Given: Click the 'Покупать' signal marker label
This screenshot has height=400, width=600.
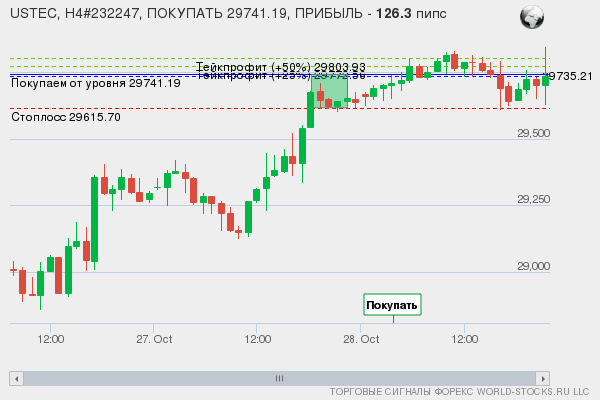Looking at the screenshot, I should point(392,305).
